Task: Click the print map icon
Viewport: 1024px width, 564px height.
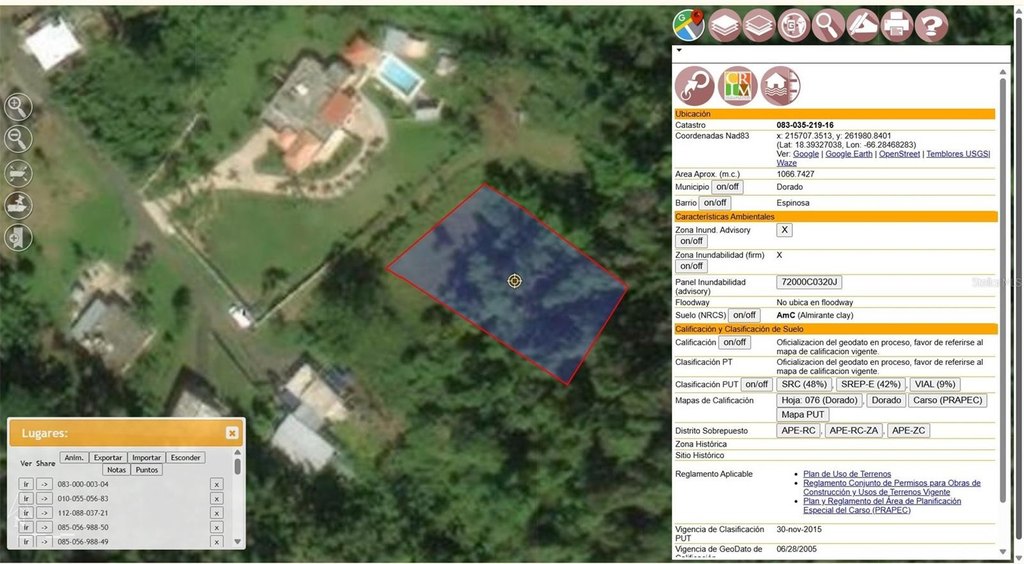Action: [x=896, y=24]
